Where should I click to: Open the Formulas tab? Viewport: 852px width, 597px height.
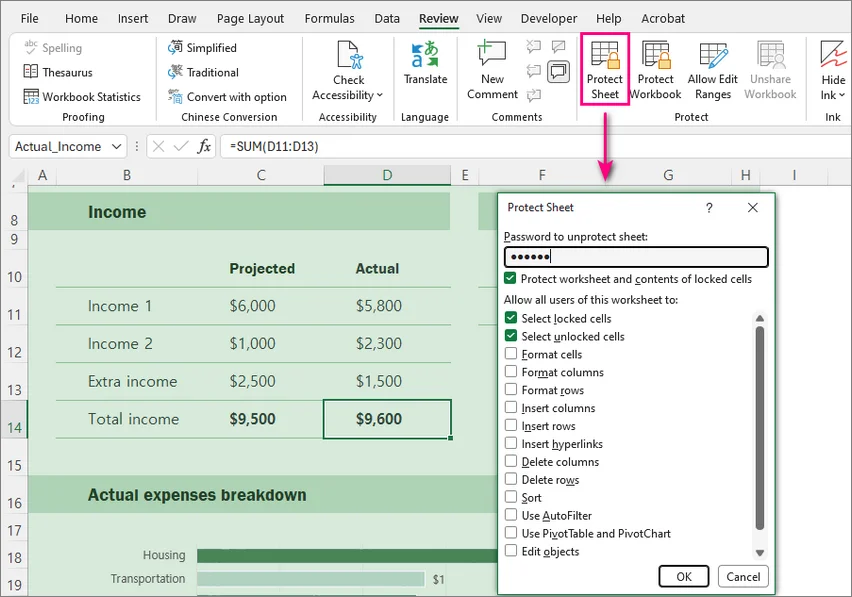(329, 18)
